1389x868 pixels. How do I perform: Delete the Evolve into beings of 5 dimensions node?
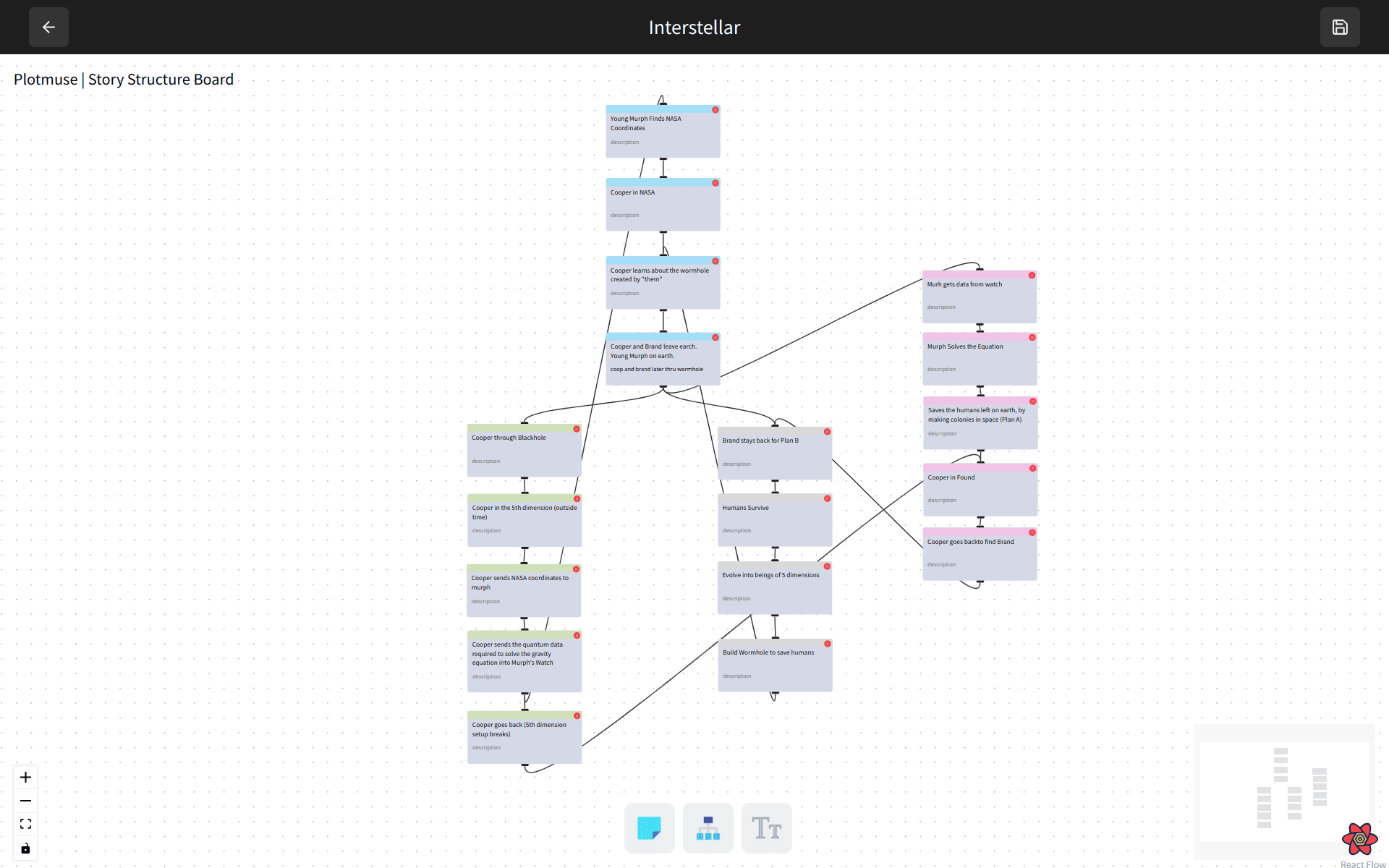click(x=827, y=566)
